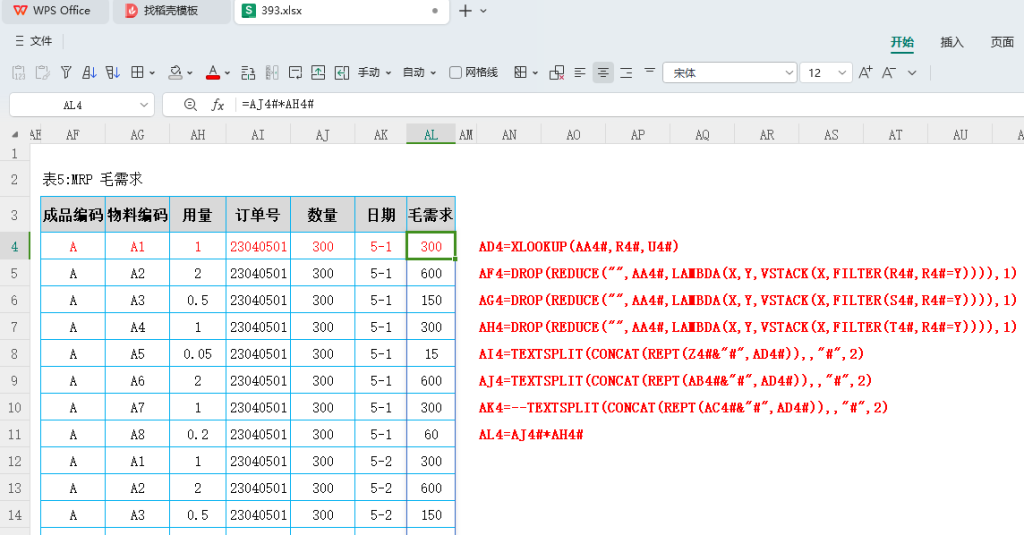The width and height of the screenshot is (1024, 535).
Task: Click the top align icon
Action: point(650,71)
